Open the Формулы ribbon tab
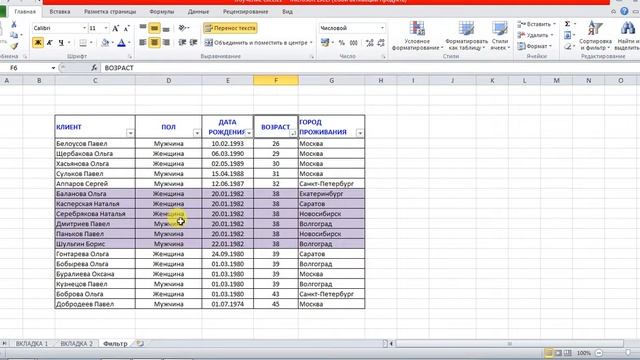640x360 pixels. click(x=162, y=12)
